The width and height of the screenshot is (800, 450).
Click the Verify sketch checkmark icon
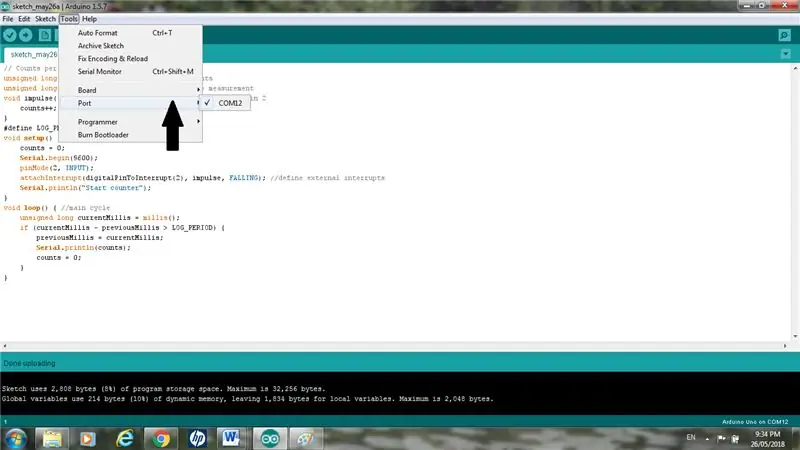pos(10,35)
